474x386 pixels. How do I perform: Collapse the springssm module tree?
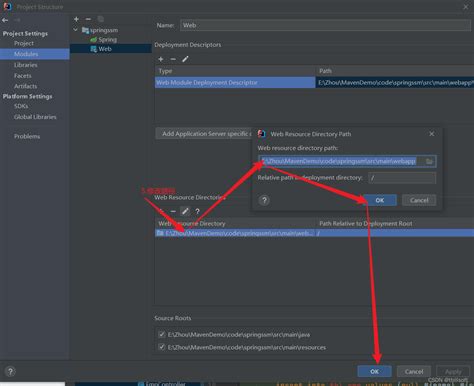click(75, 30)
